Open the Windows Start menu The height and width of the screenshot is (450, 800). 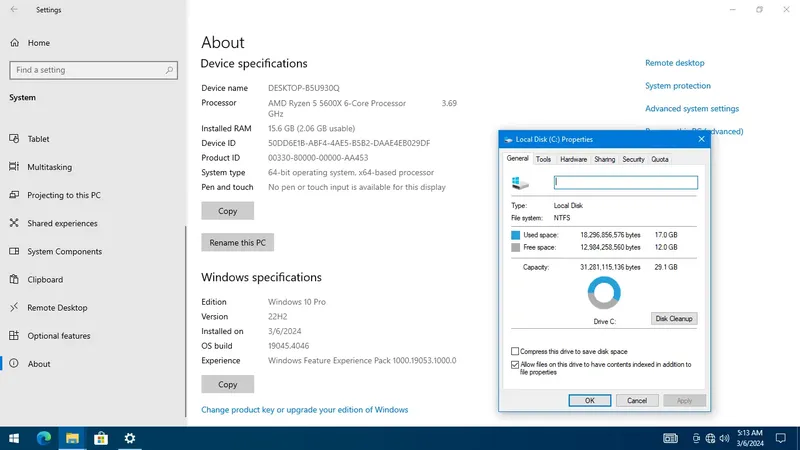[14, 438]
